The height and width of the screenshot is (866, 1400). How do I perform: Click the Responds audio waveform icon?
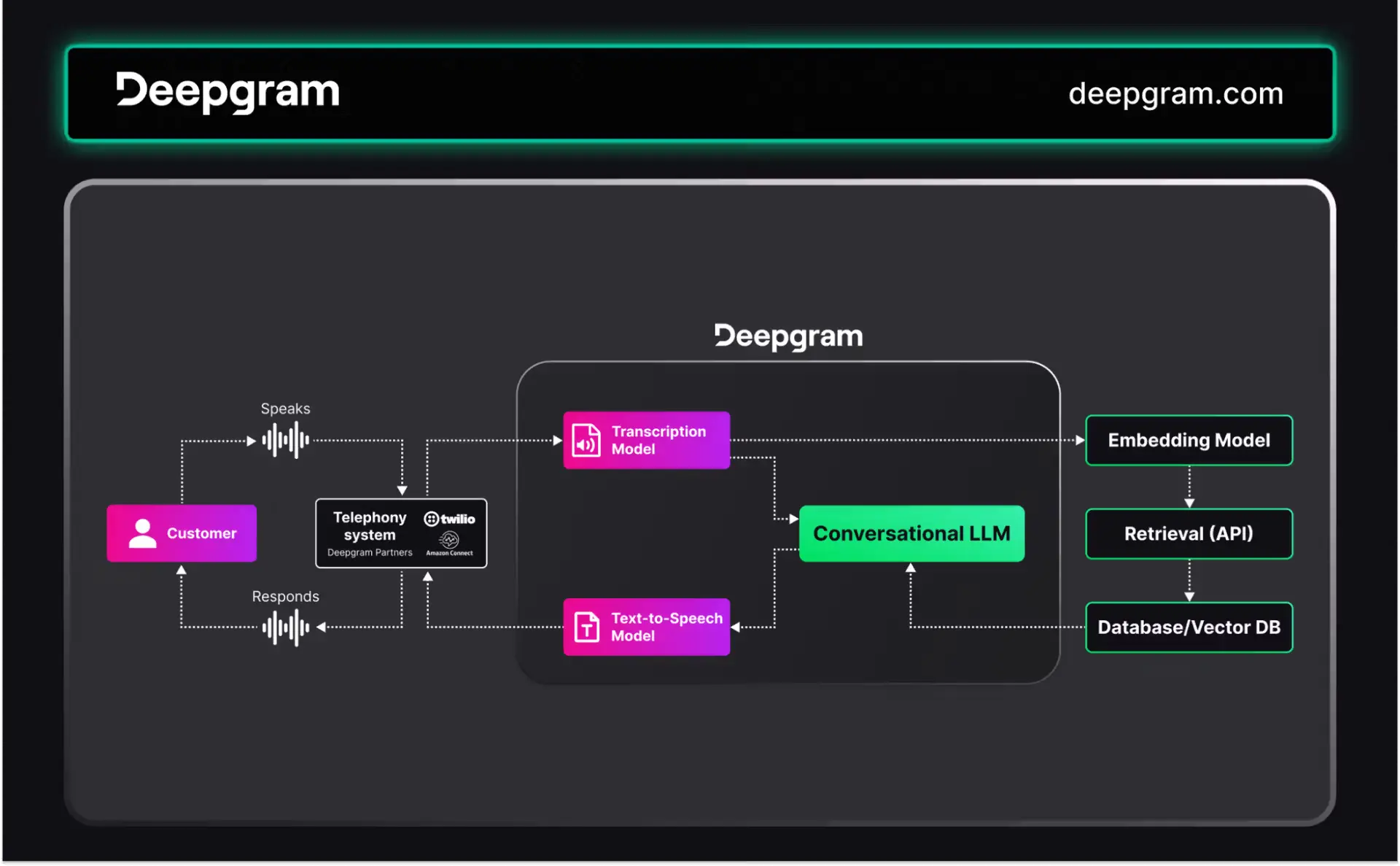pyautogui.click(x=285, y=627)
